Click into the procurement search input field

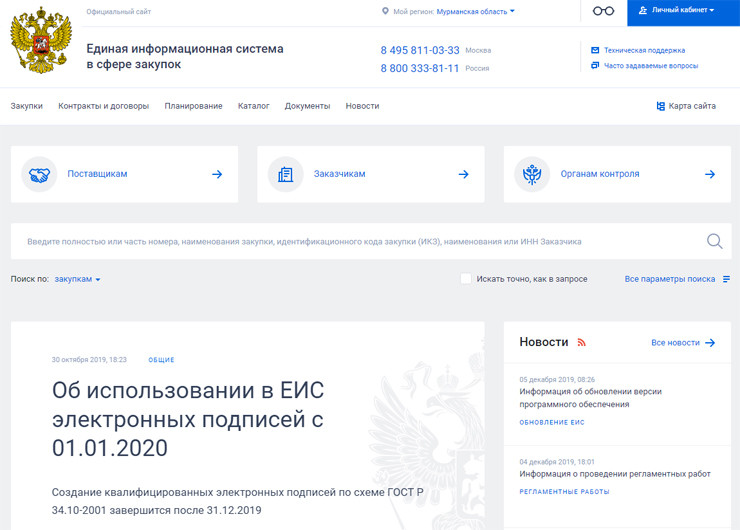pos(360,241)
